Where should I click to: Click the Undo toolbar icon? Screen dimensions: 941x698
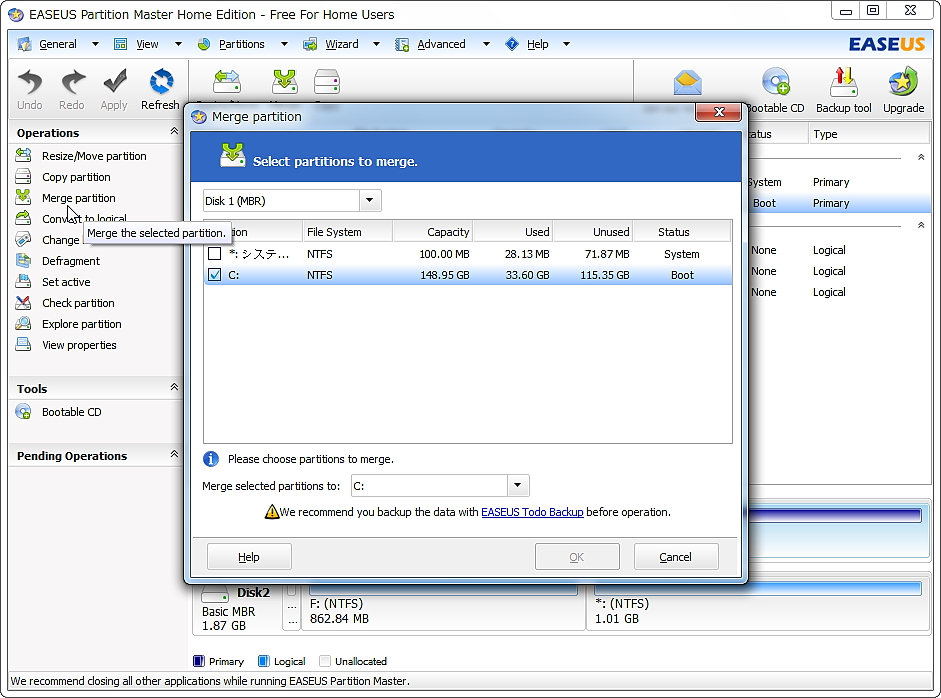pos(29,82)
